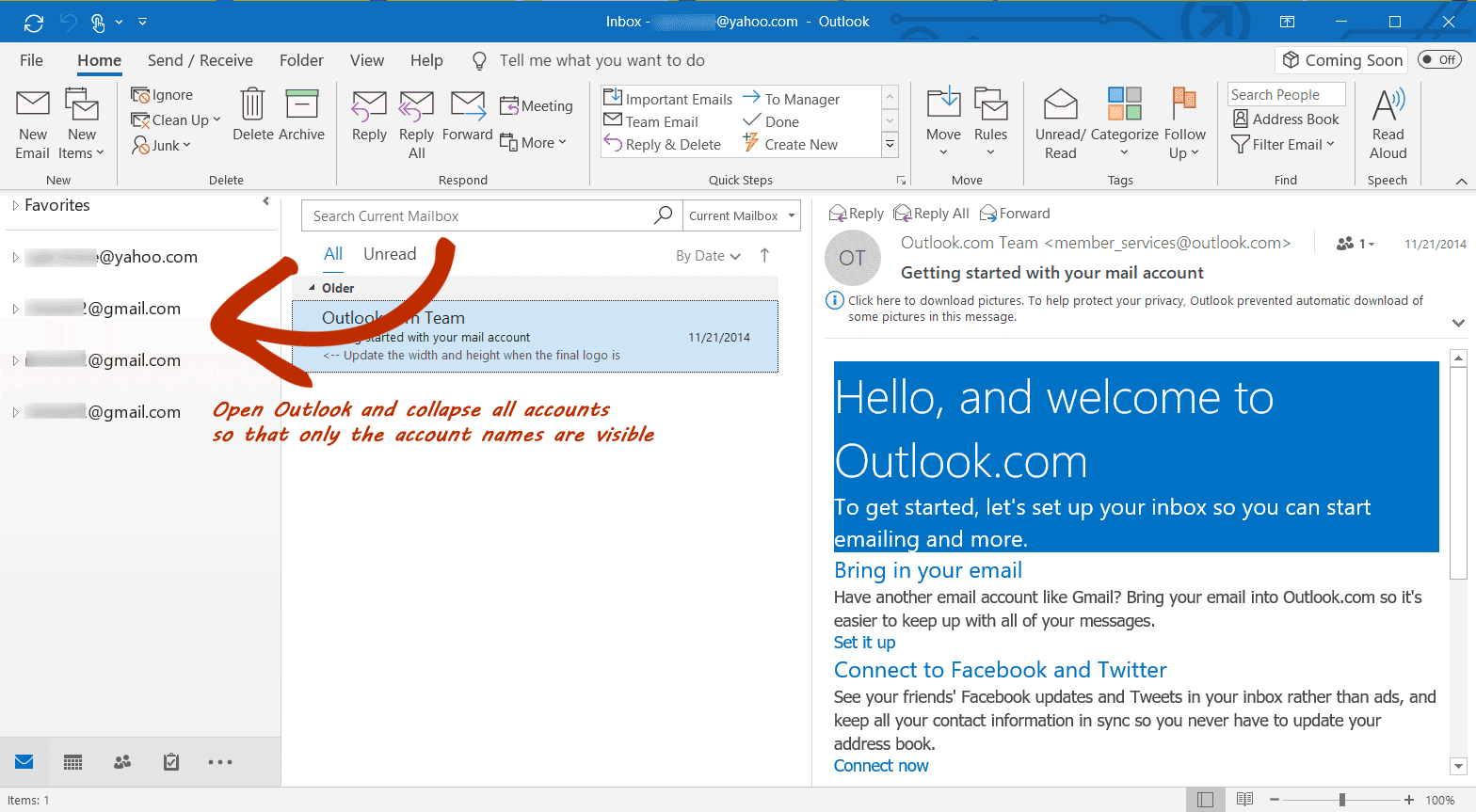Reply with a Meeting
The width and height of the screenshot is (1476, 812).
[x=536, y=106]
